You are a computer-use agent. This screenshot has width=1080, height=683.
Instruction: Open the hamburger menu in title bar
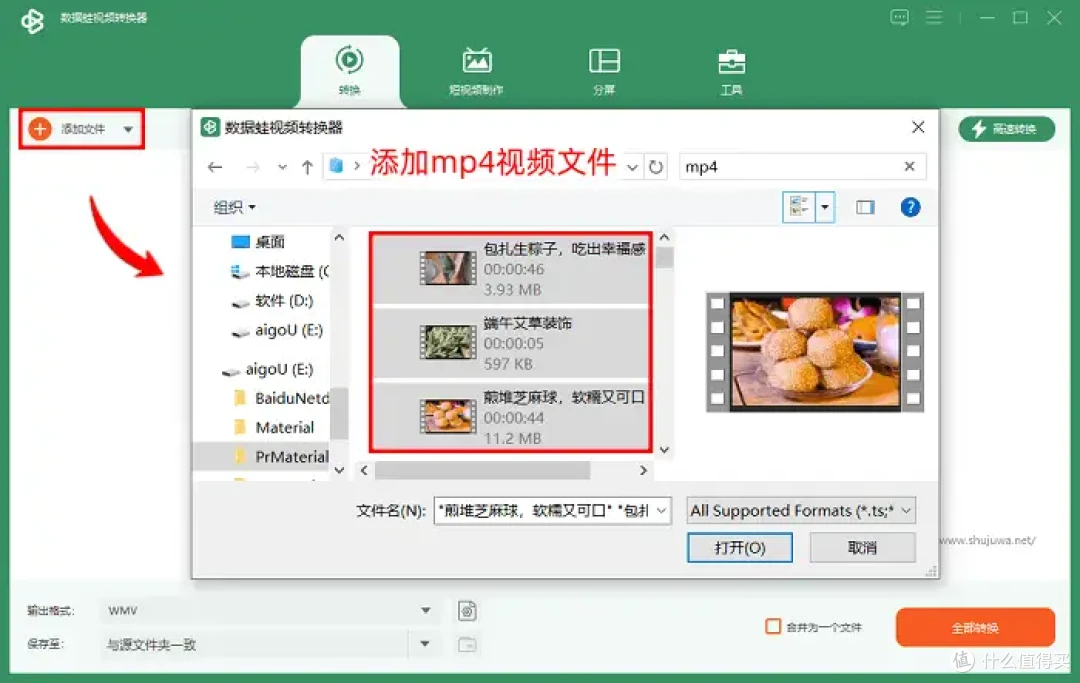[x=934, y=17]
